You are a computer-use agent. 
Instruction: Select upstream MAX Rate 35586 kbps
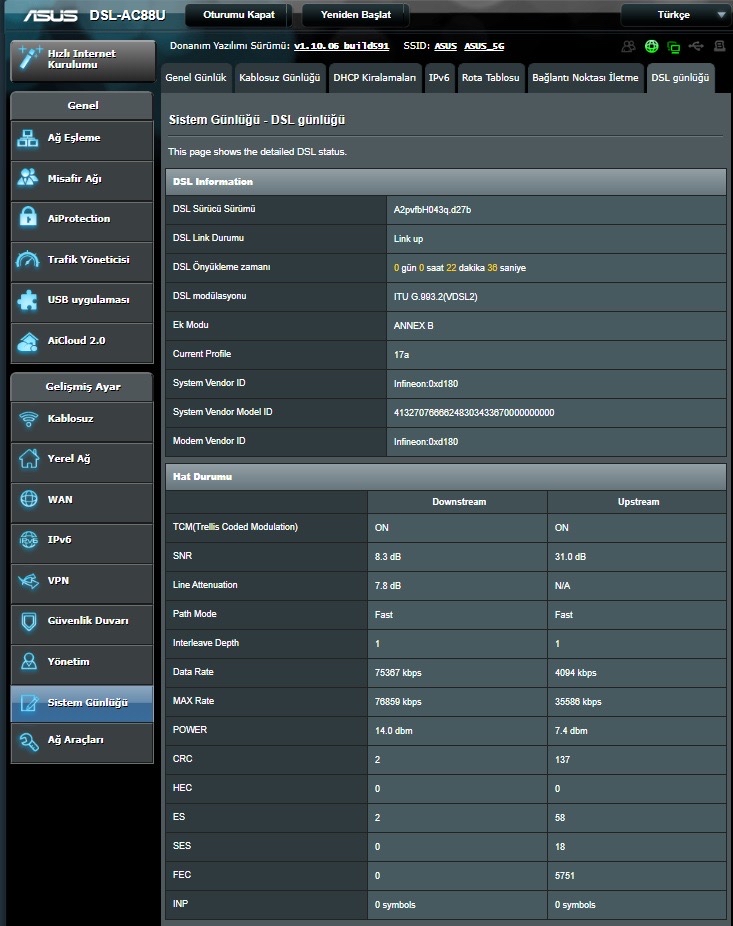click(578, 702)
